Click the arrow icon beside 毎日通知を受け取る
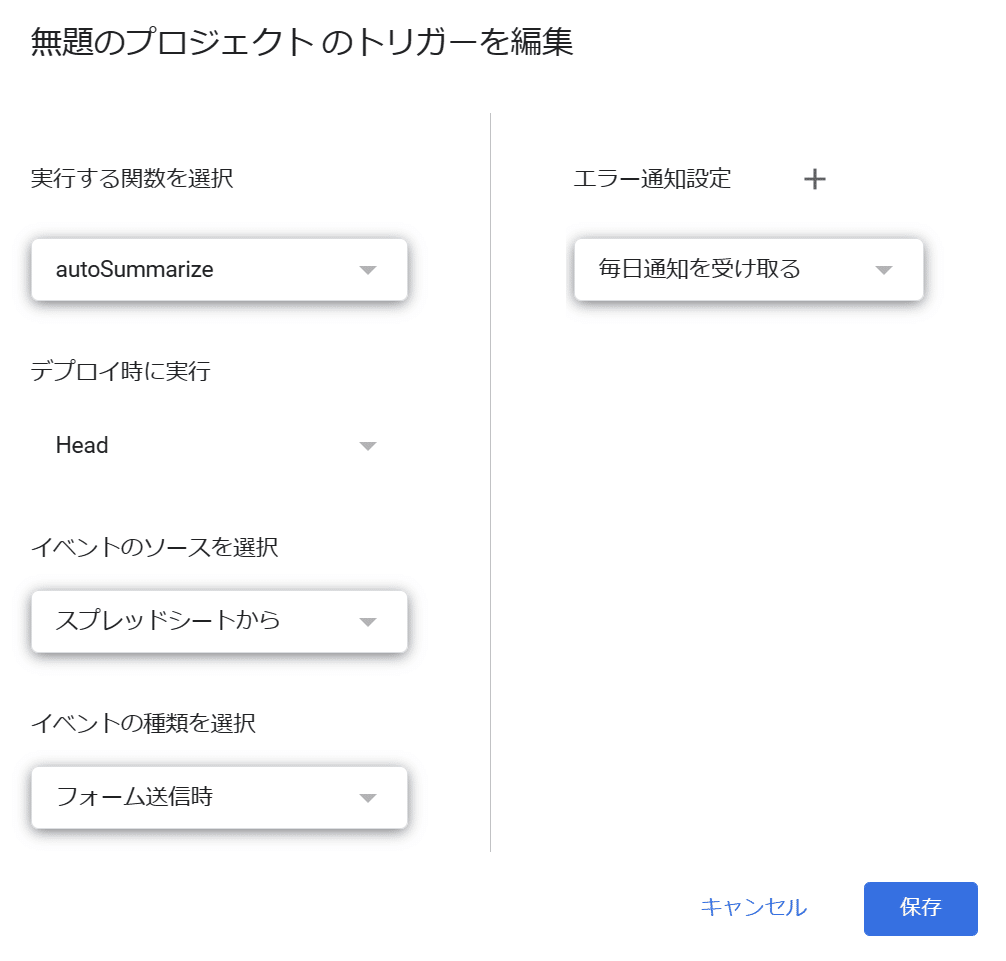The width and height of the screenshot is (1006, 961). pos(883,270)
